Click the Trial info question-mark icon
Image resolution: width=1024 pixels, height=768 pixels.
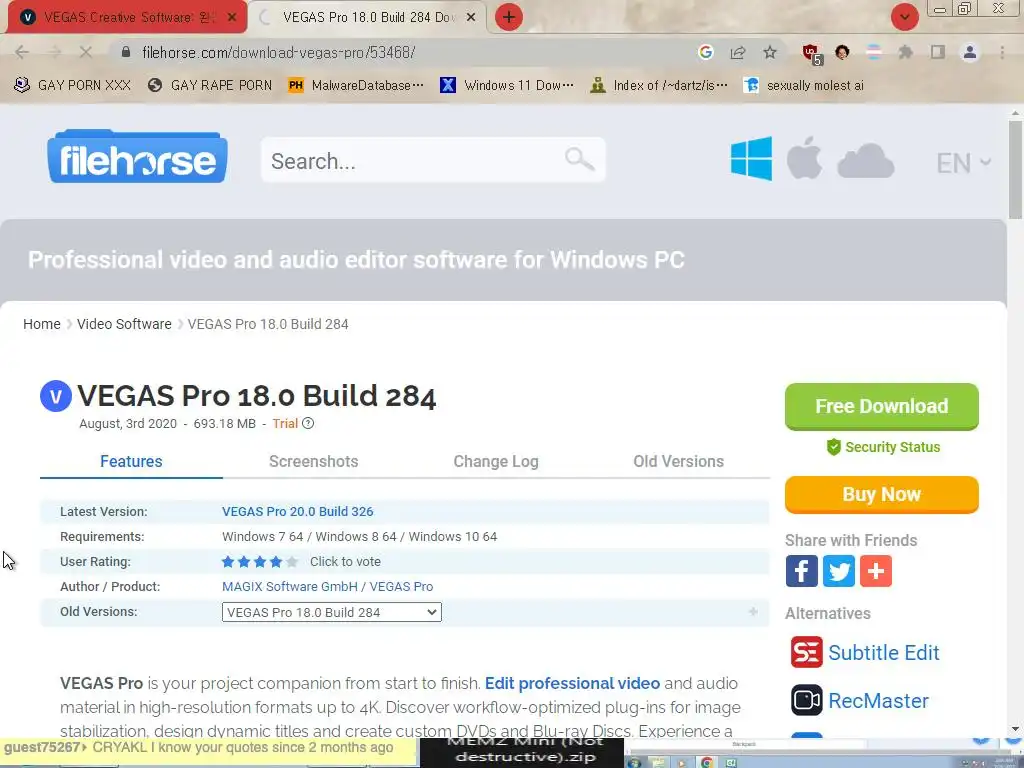point(308,423)
